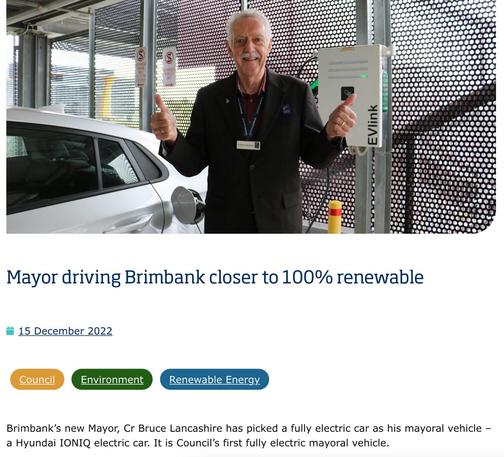Click '100% renewable' in the headline
This screenshot has height=457, width=504.
(353, 277)
